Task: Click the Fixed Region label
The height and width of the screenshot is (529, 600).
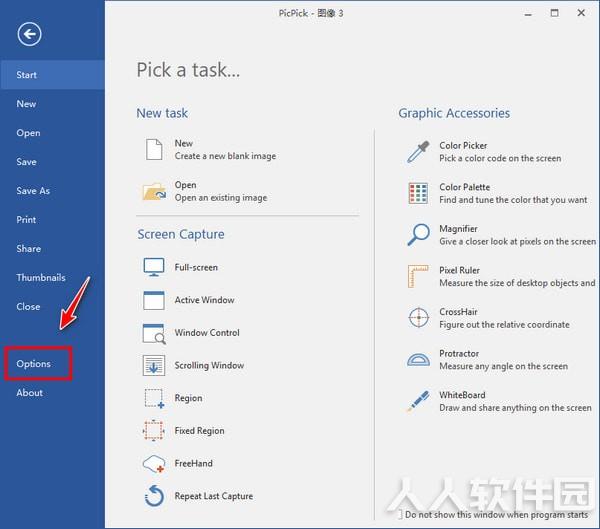Action: tap(199, 431)
